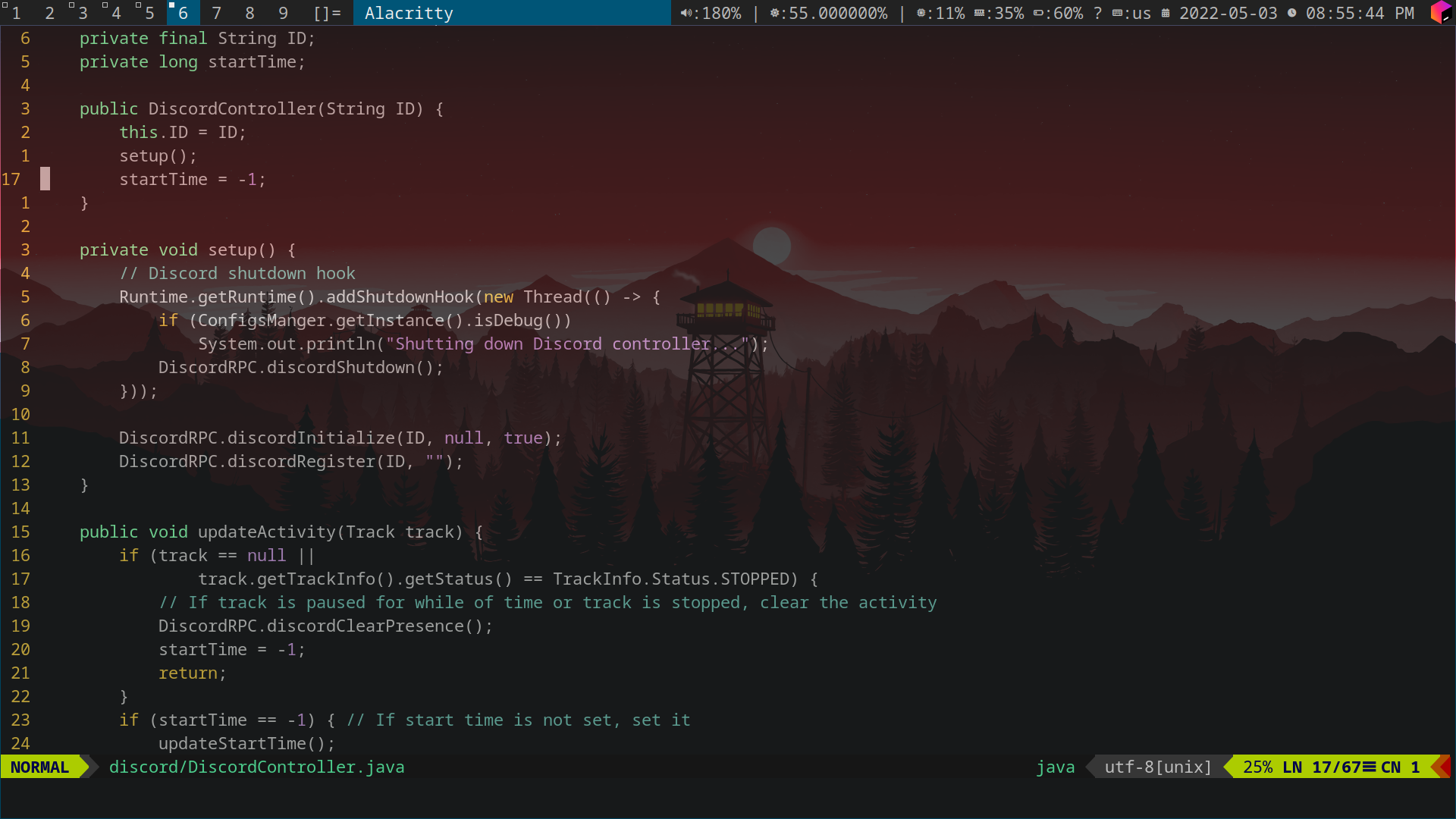This screenshot has width=1456, height=819.
Task: Switch to workspace tag 1
Action: [x=16, y=13]
